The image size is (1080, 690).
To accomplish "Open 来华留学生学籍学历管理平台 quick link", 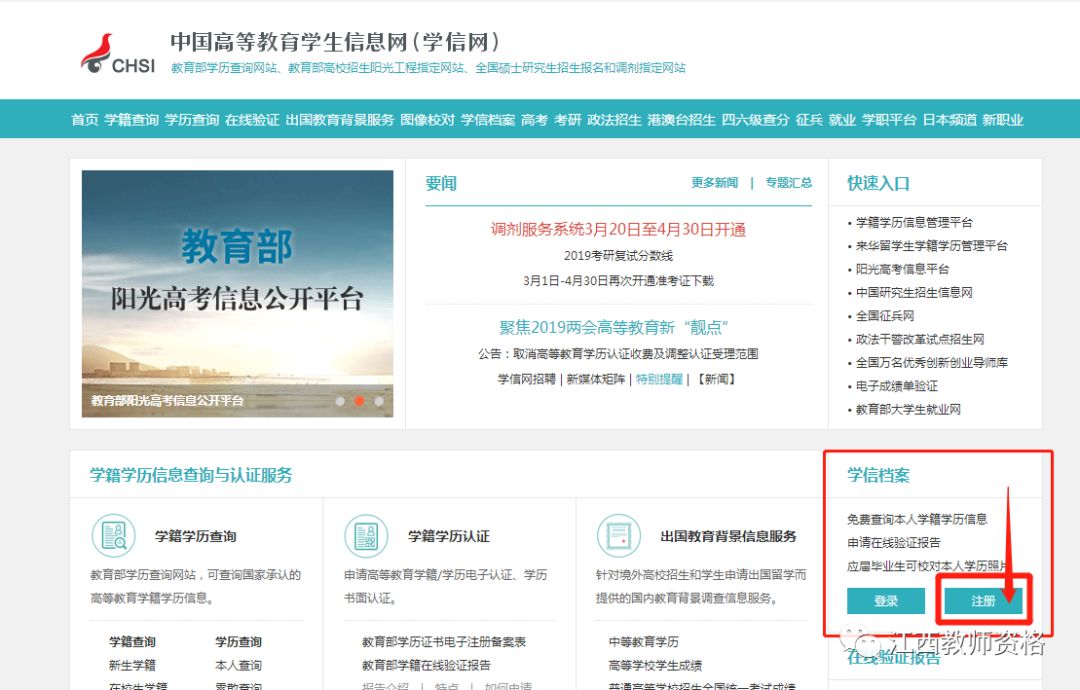I will pyautogui.click(x=931, y=246).
